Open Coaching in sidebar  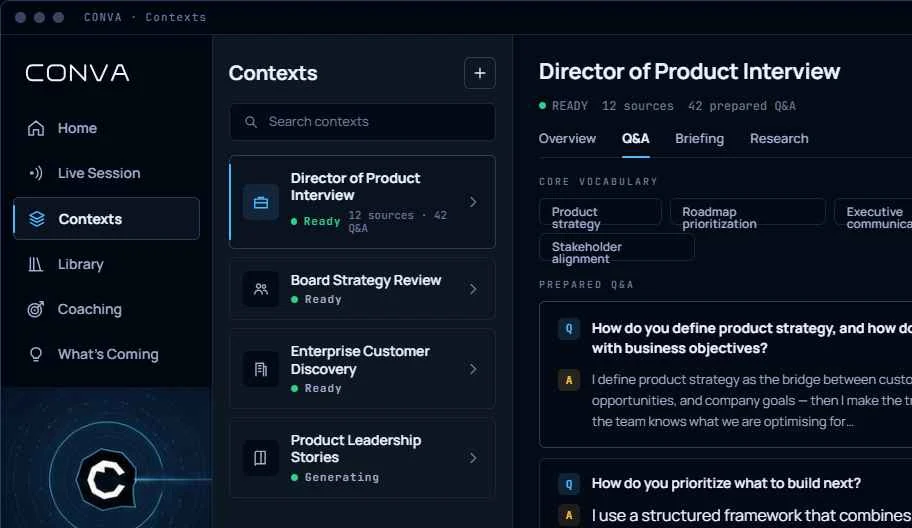(106, 309)
